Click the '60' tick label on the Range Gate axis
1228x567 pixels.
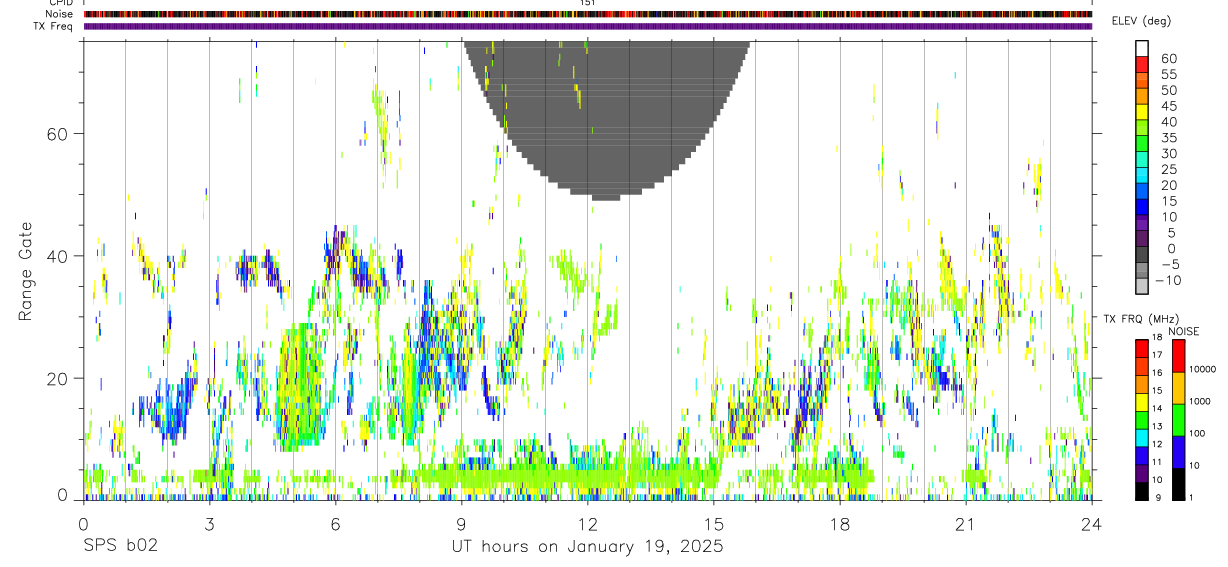point(55,134)
